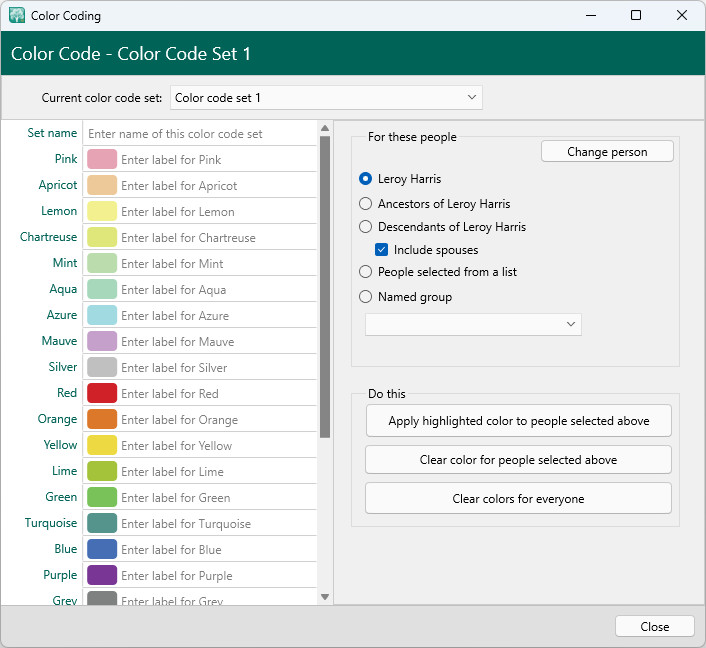Click the Enter label for Yellow field

coord(218,445)
